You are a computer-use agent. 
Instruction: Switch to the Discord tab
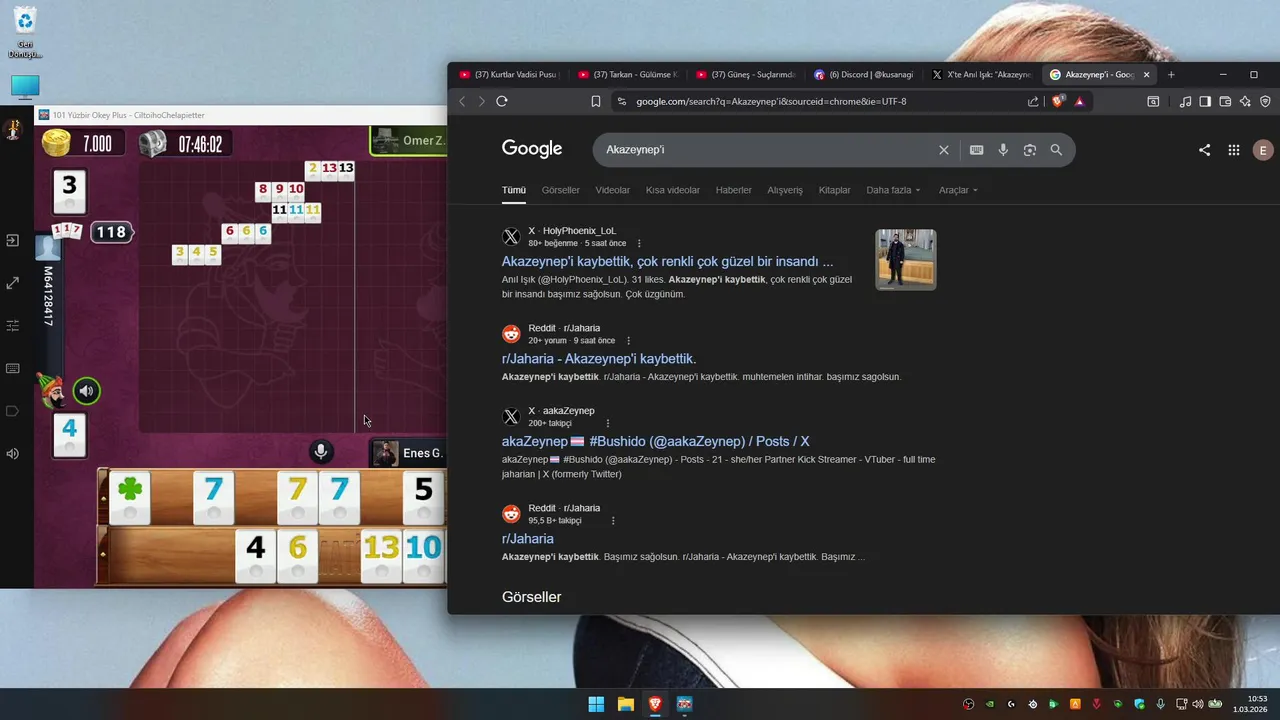pos(864,74)
